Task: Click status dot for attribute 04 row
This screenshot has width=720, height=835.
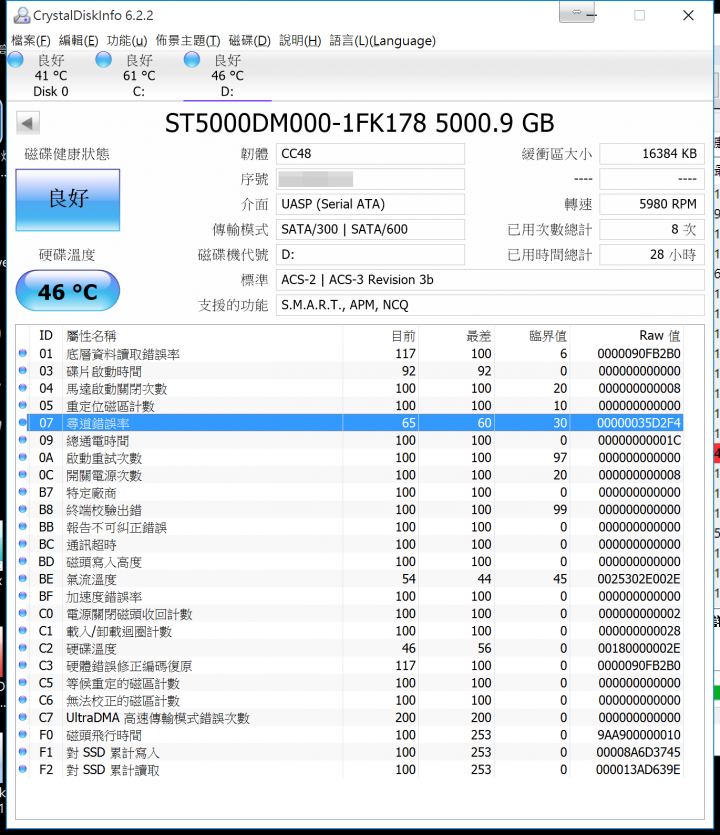Action: coord(22,388)
